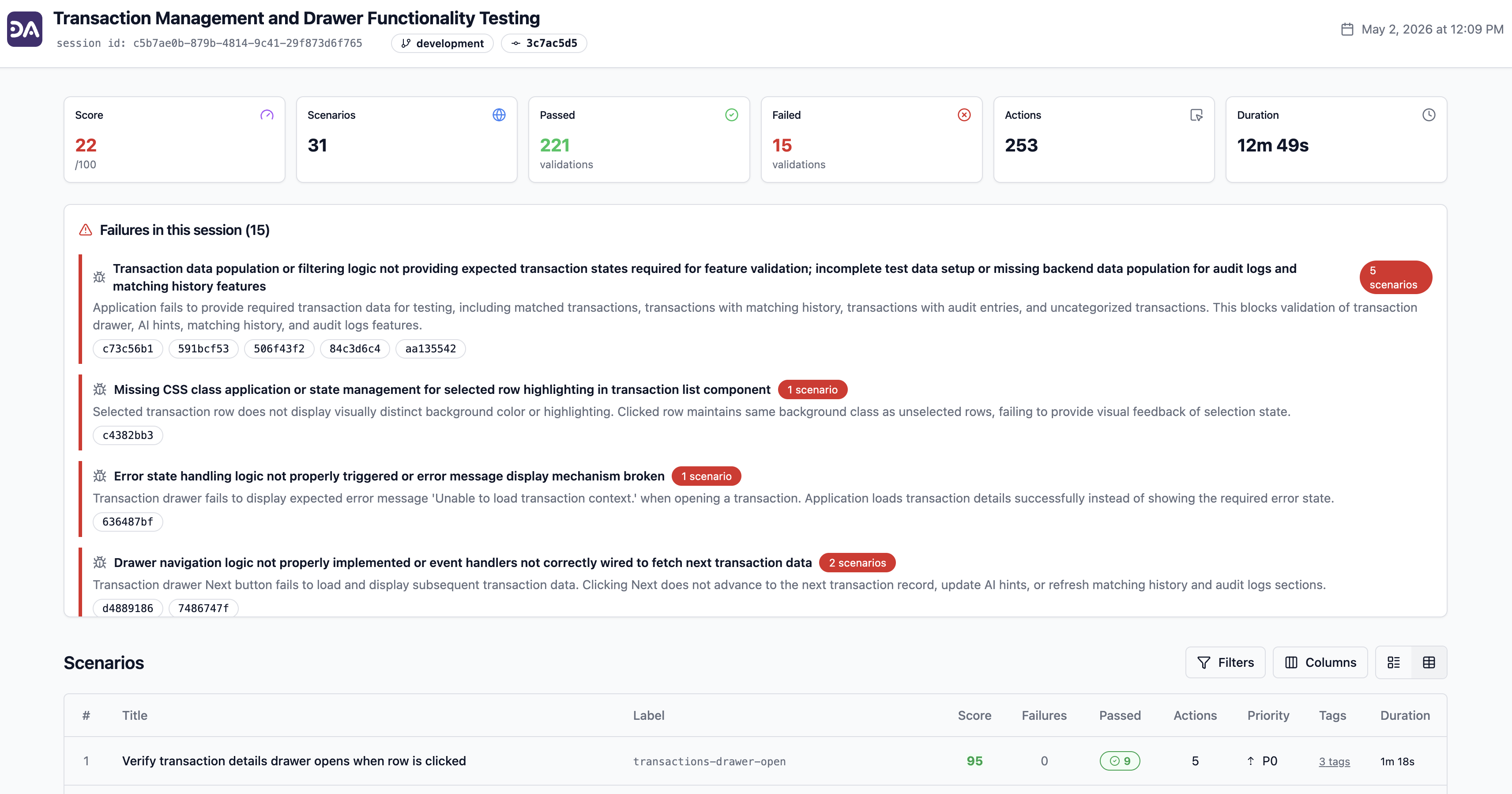1512x794 pixels.
Task: Click the calendar icon beside the date
Action: [x=1347, y=29]
